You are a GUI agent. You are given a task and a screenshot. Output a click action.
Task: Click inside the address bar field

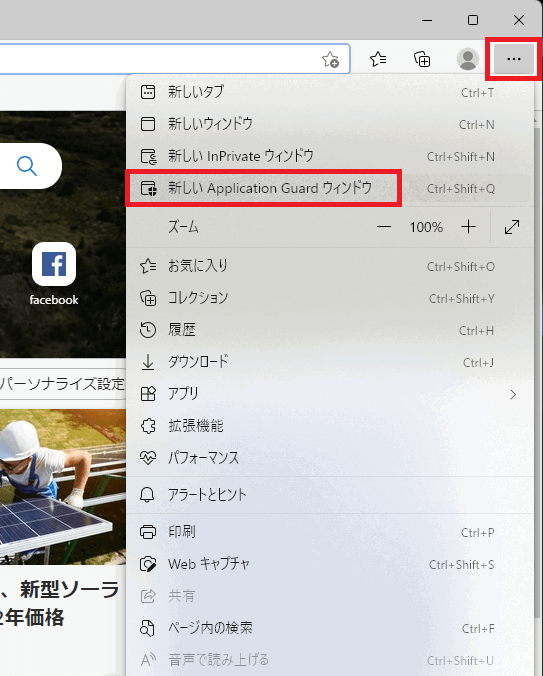pos(159,59)
